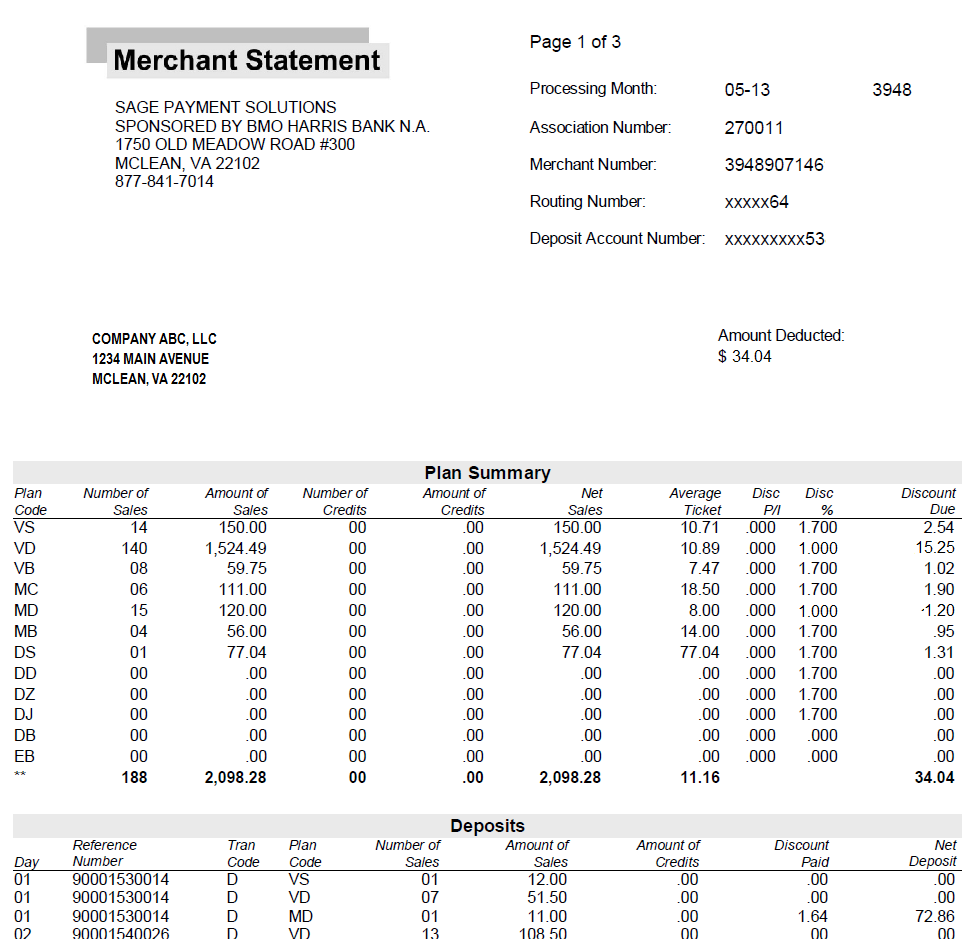975x939 pixels.
Task: Click the Merchant Statement title
Action: click(x=246, y=60)
